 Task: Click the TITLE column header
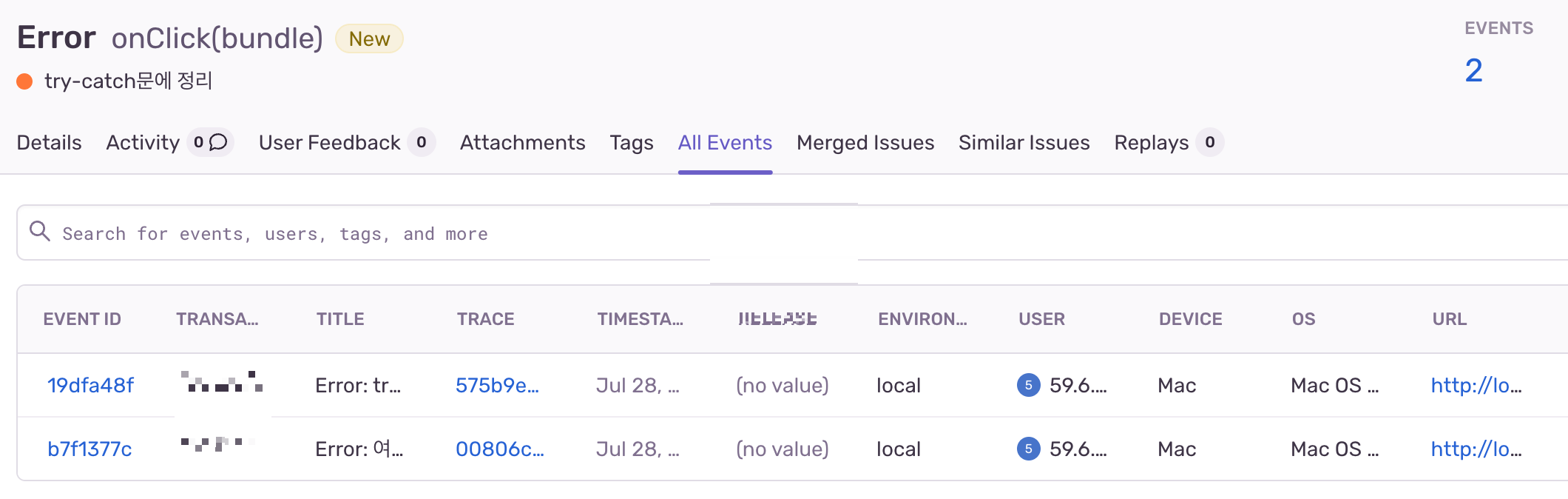click(x=340, y=319)
